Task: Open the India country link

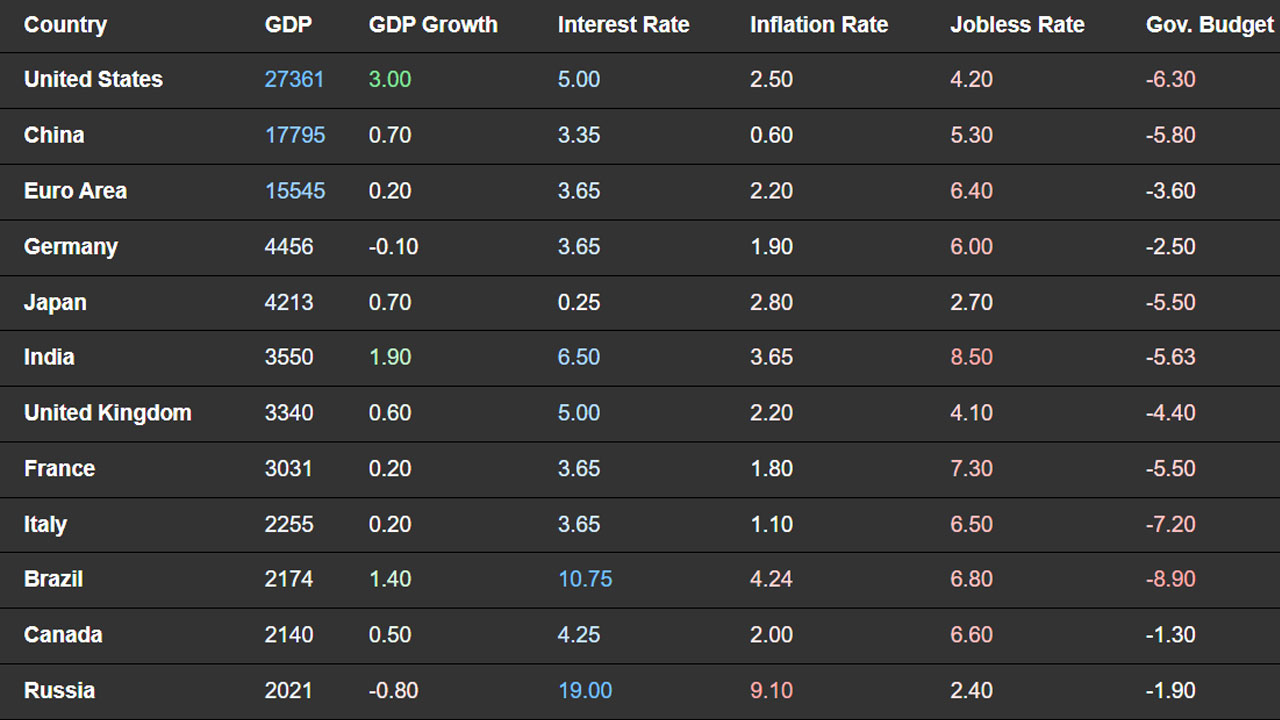Action: [x=49, y=357]
